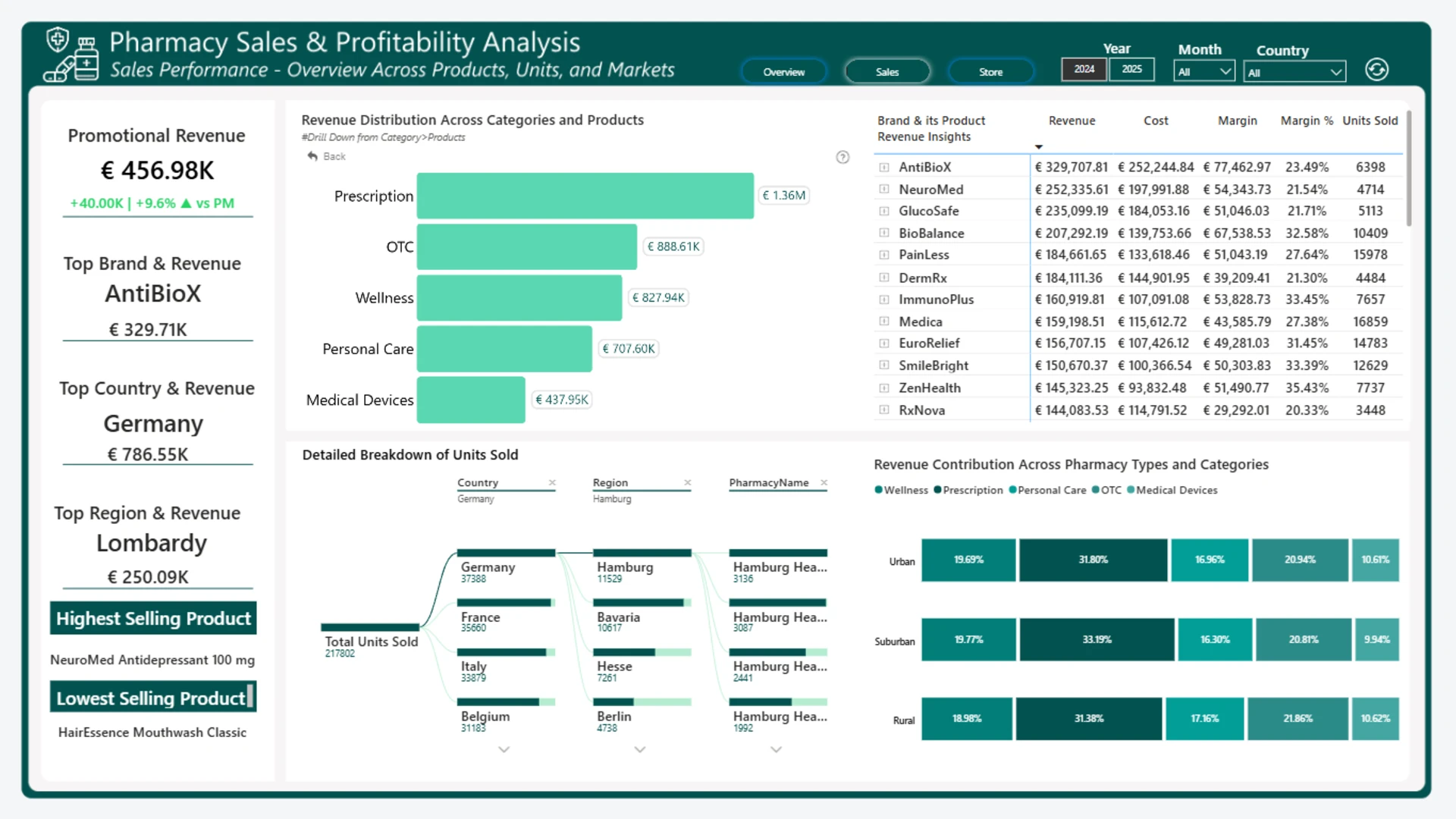Image resolution: width=1456 pixels, height=819 pixels.
Task: Remove the Region level X icon
Action: [x=688, y=482]
